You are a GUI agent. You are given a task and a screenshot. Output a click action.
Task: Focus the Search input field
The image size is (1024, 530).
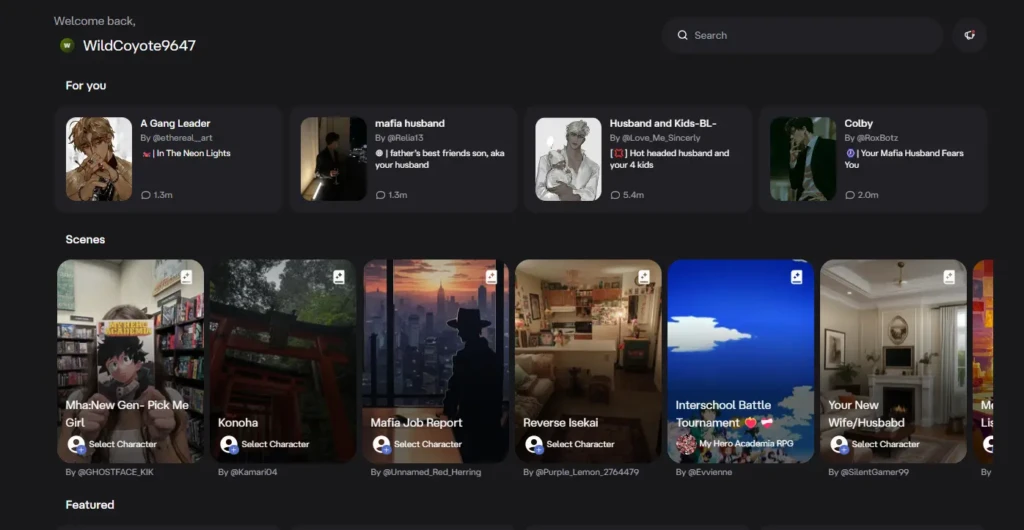point(803,35)
